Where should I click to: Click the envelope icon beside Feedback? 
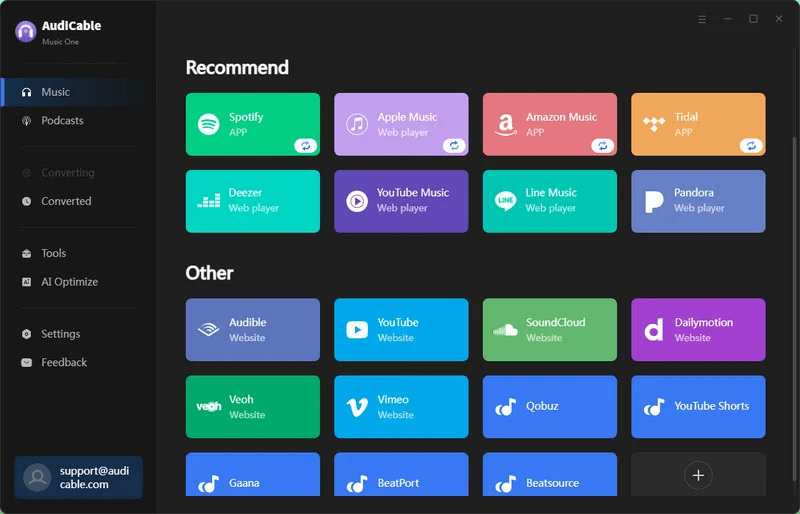tap(27, 362)
